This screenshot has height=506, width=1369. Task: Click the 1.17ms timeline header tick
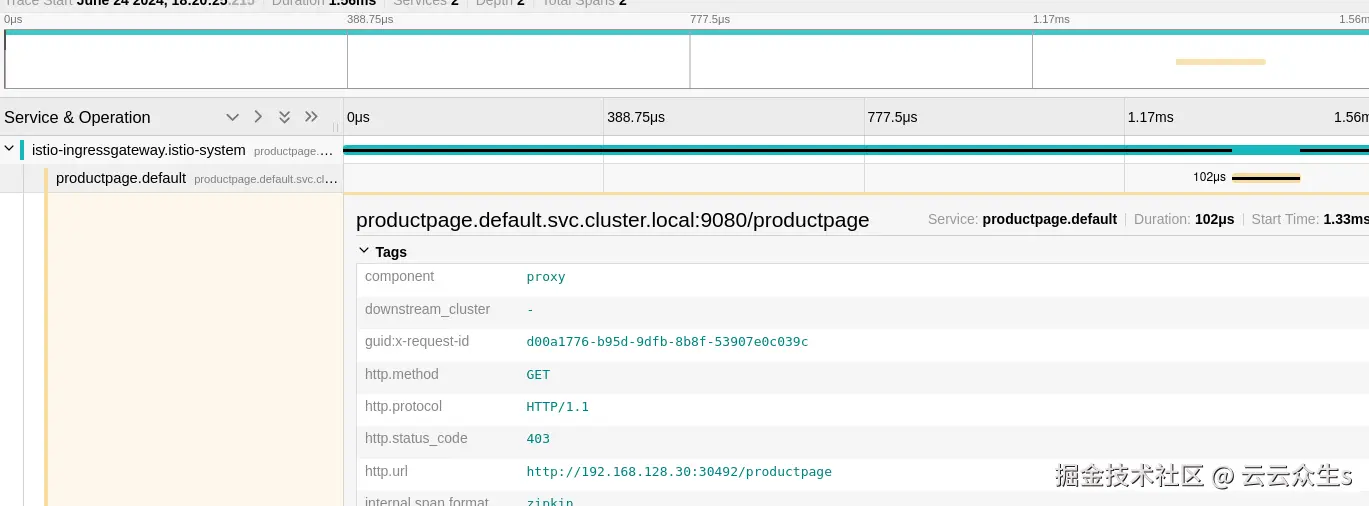[x=1150, y=117]
